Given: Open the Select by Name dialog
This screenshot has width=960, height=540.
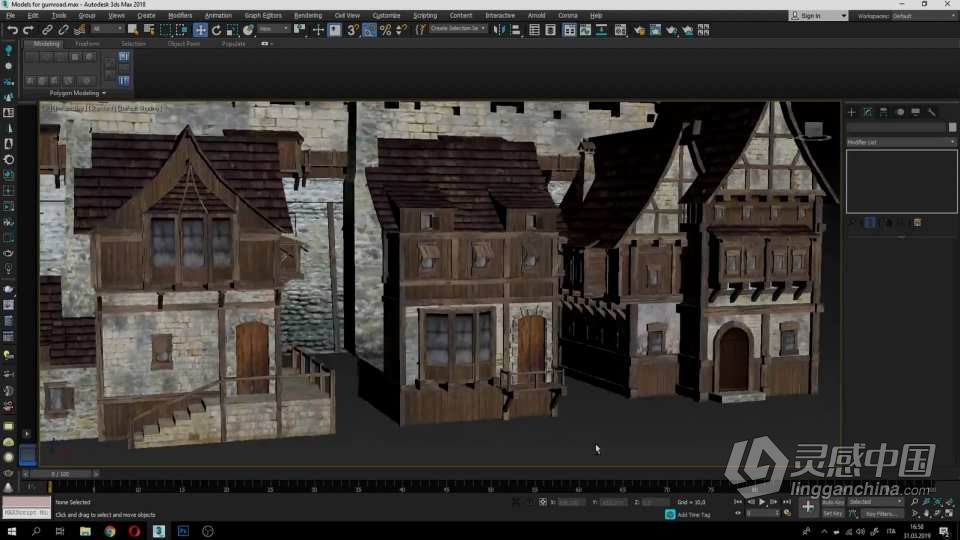Looking at the screenshot, I should [x=149, y=29].
